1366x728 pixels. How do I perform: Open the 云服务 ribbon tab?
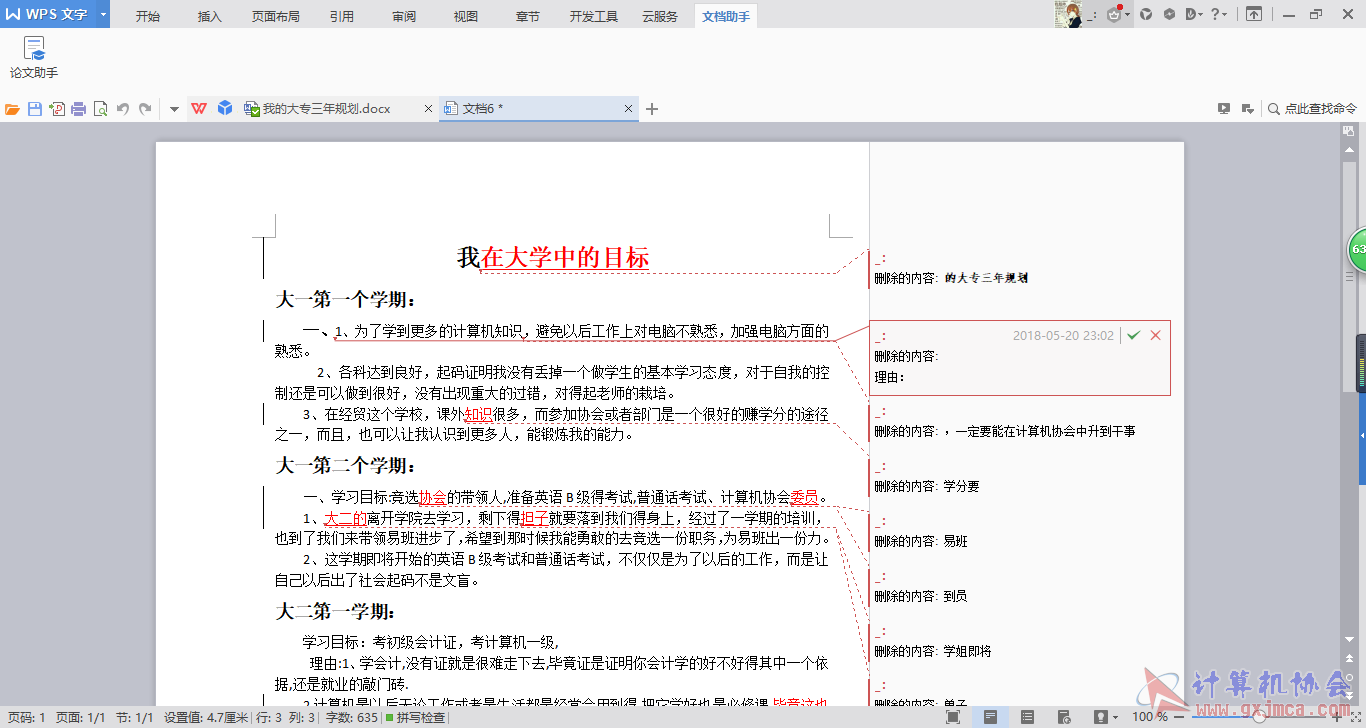660,16
